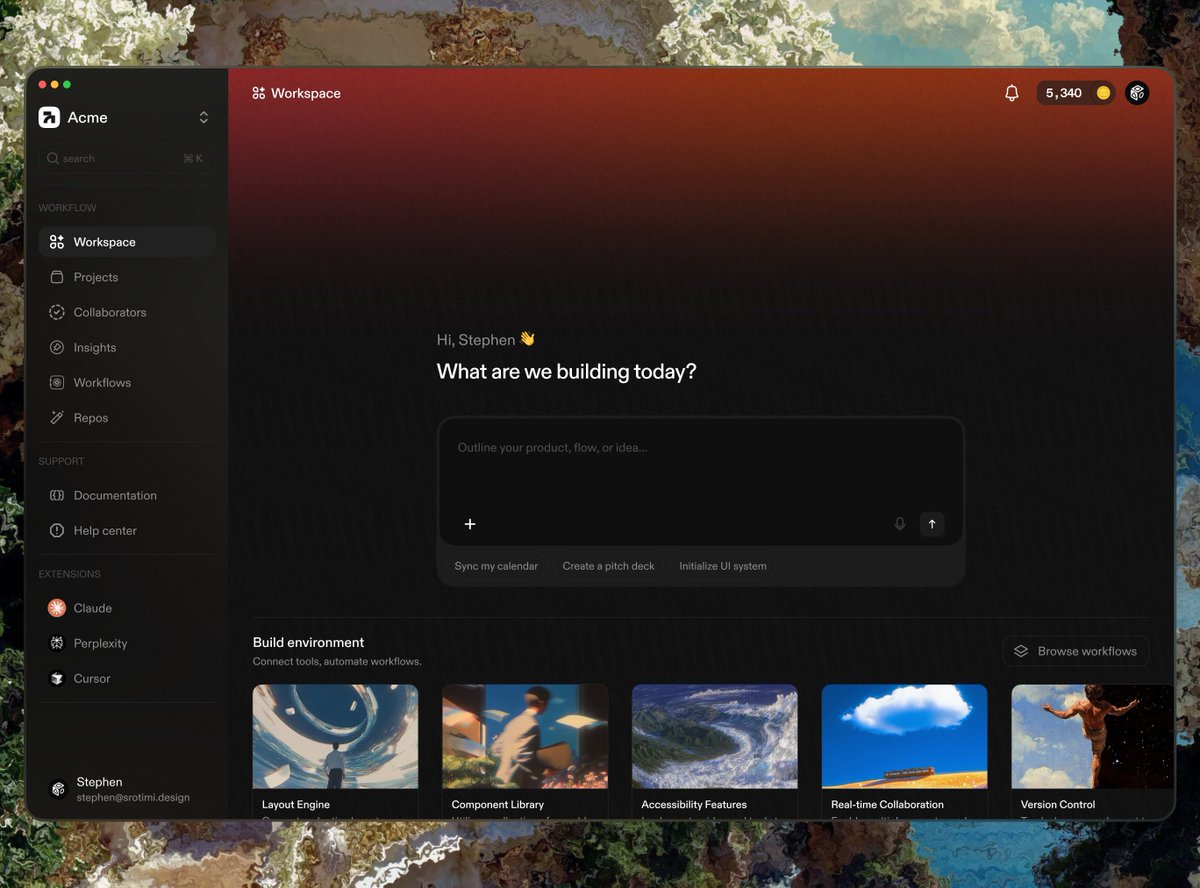Click the stephen@srotimi.design email text

(133, 797)
